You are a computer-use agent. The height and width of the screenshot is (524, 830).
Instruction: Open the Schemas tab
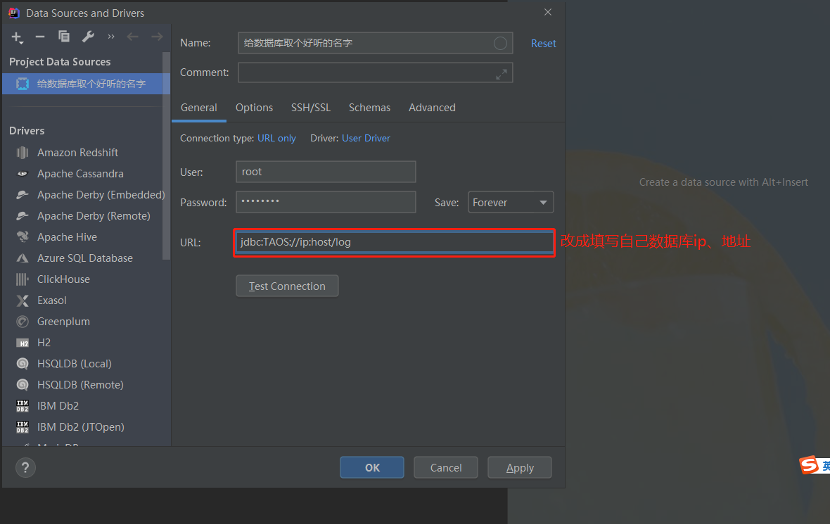pyautogui.click(x=369, y=107)
